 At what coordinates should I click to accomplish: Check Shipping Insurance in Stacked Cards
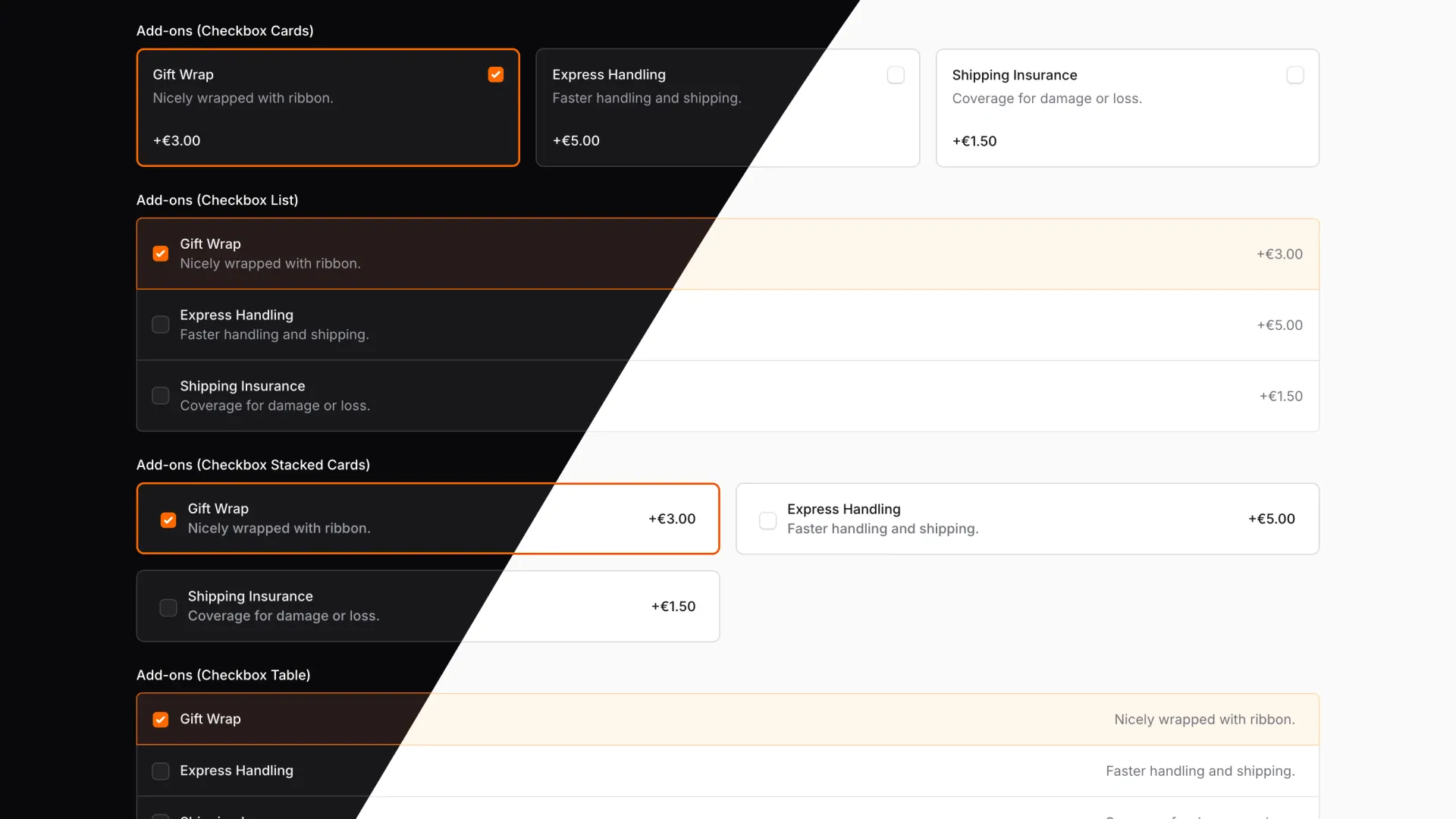(168, 607)
